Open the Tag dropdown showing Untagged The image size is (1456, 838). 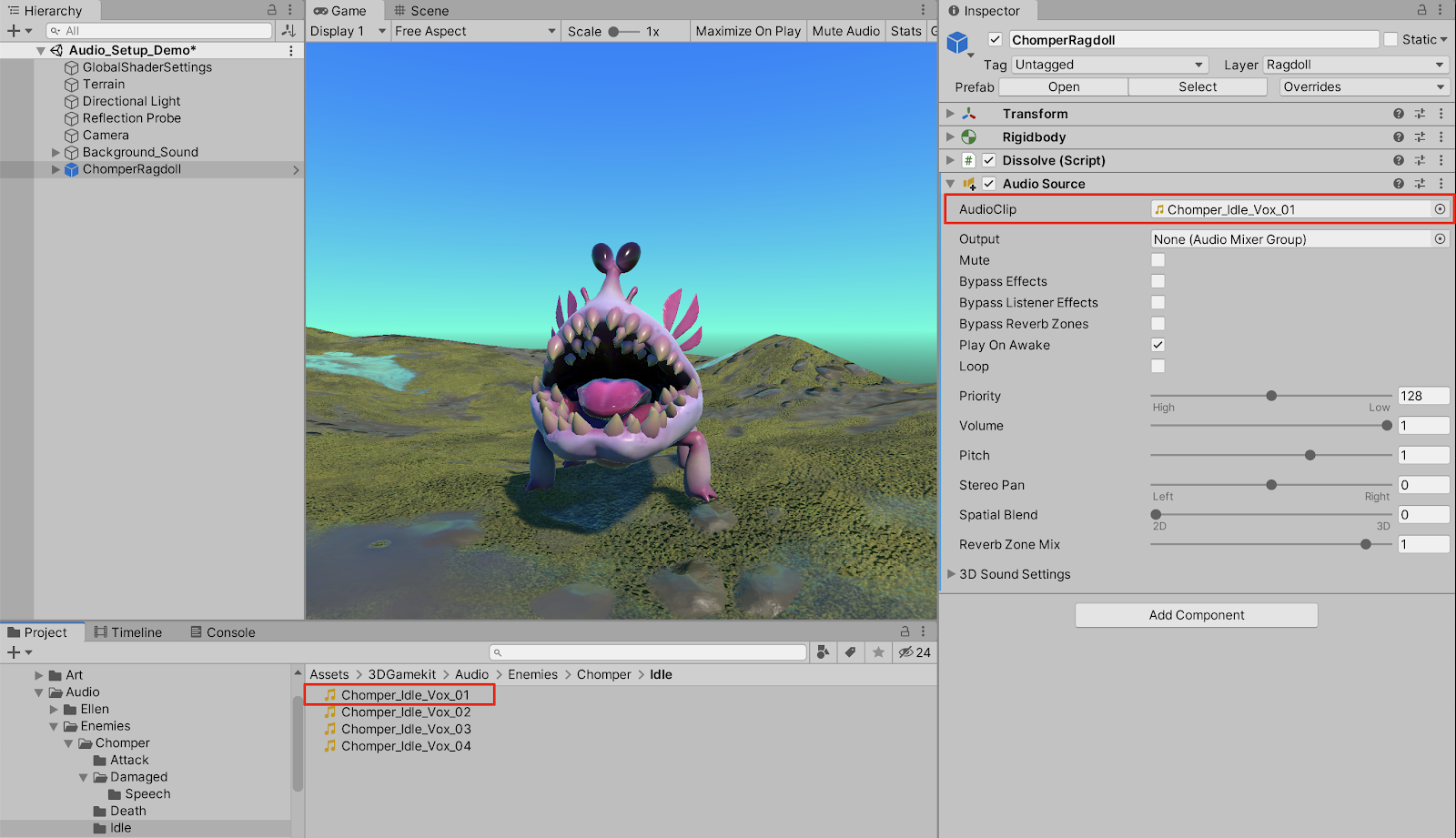click(x=1108, y=65)
